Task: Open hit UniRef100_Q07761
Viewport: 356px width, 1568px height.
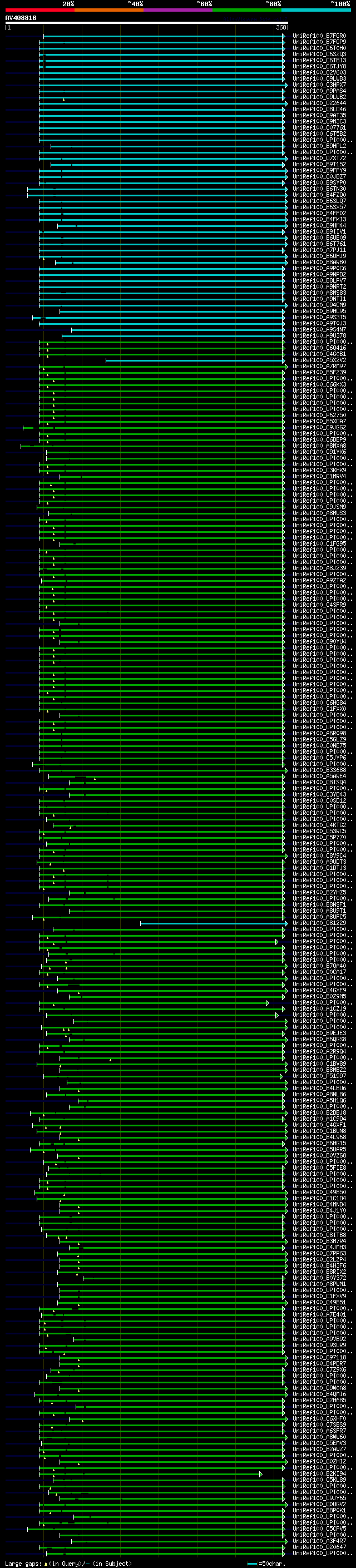Action: (319, 127)
